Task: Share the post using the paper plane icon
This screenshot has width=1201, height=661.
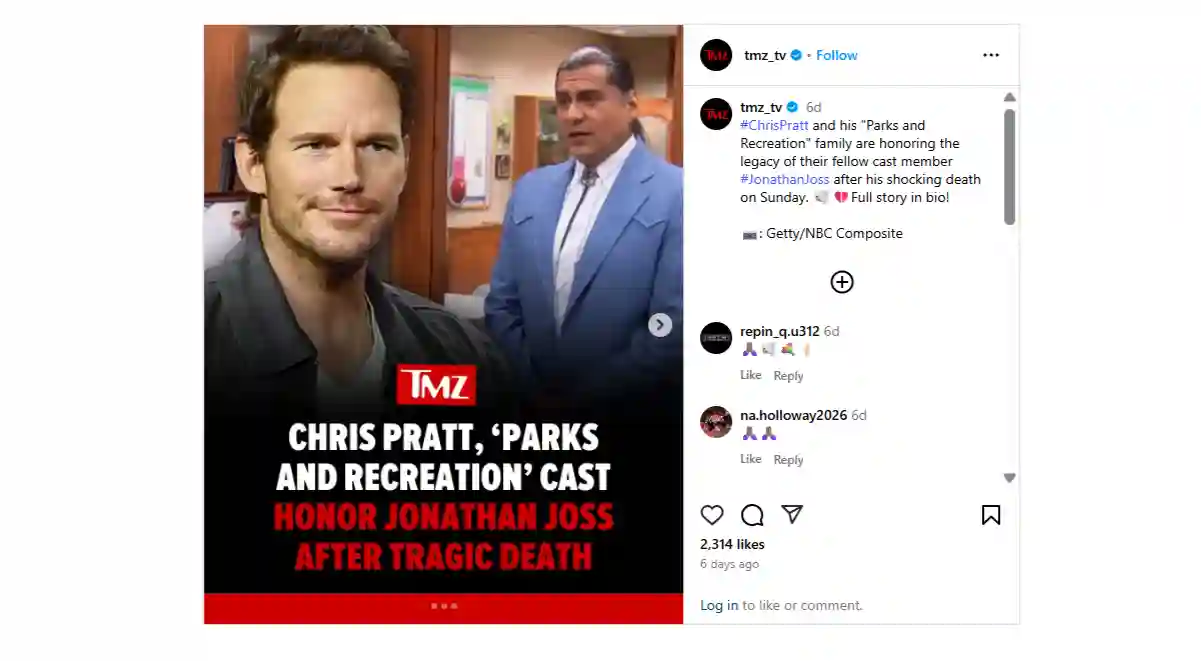Action: click(x=792, y=514)
